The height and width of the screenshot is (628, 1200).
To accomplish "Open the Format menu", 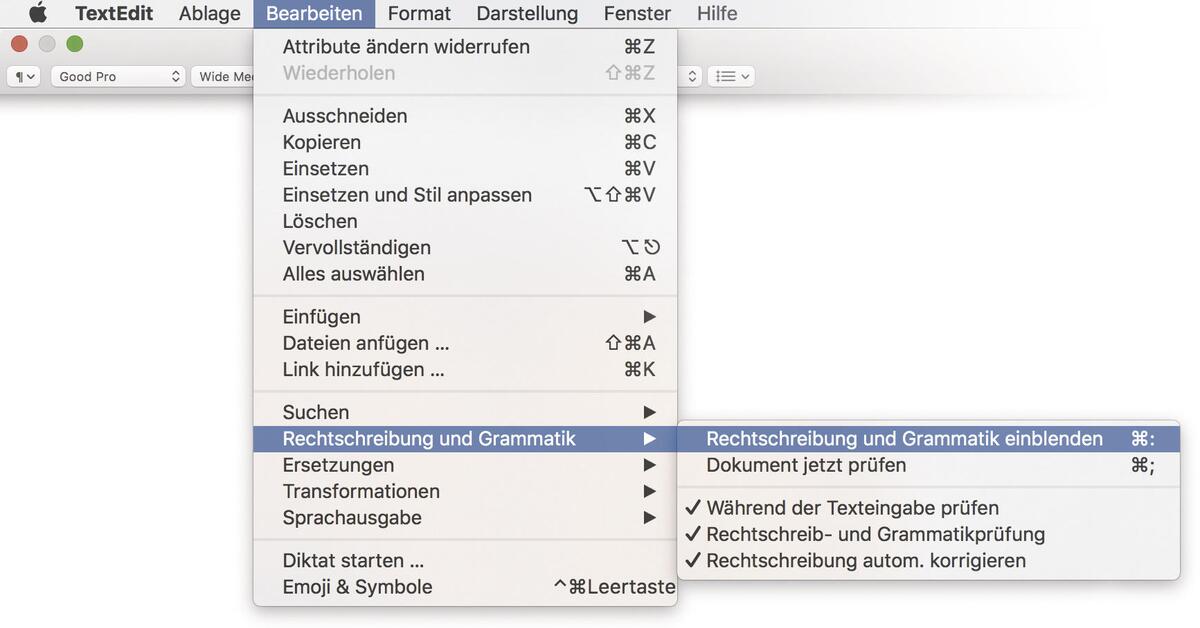I will click(419, 13).
